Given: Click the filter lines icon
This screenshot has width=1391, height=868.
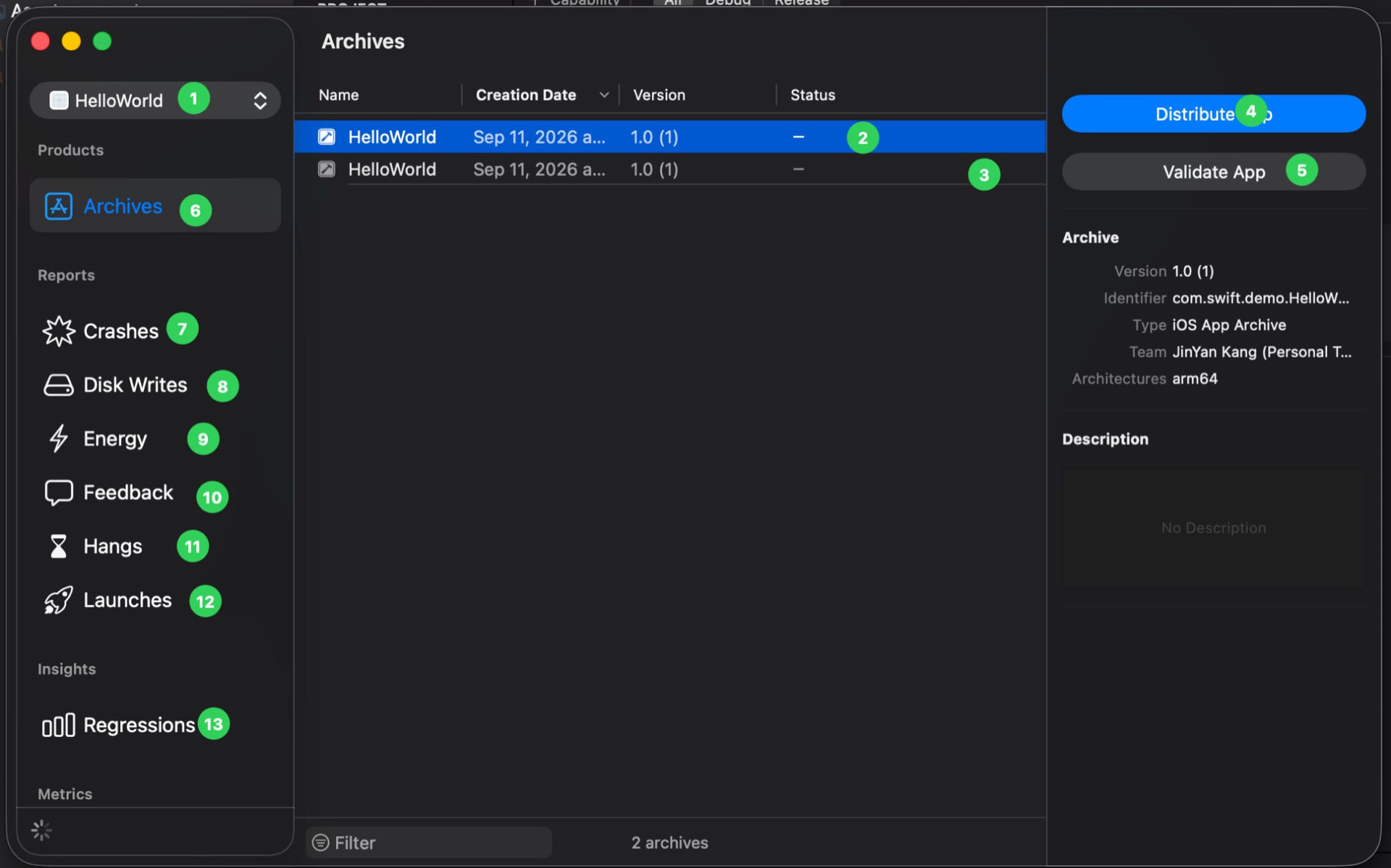Looking at the screenshot, I should tap(320, 843).
